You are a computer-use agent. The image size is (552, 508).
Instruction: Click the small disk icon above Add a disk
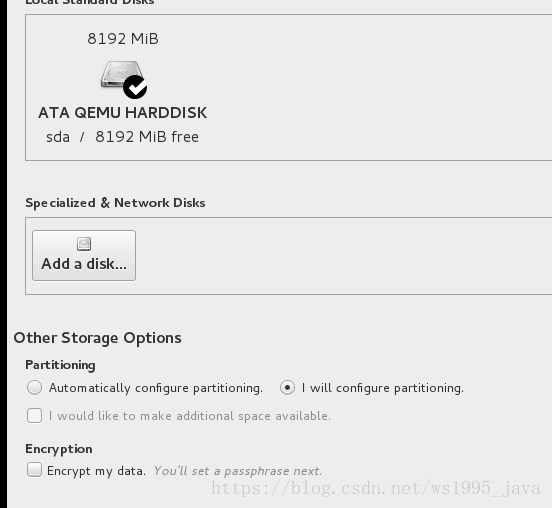pos(84,244)
